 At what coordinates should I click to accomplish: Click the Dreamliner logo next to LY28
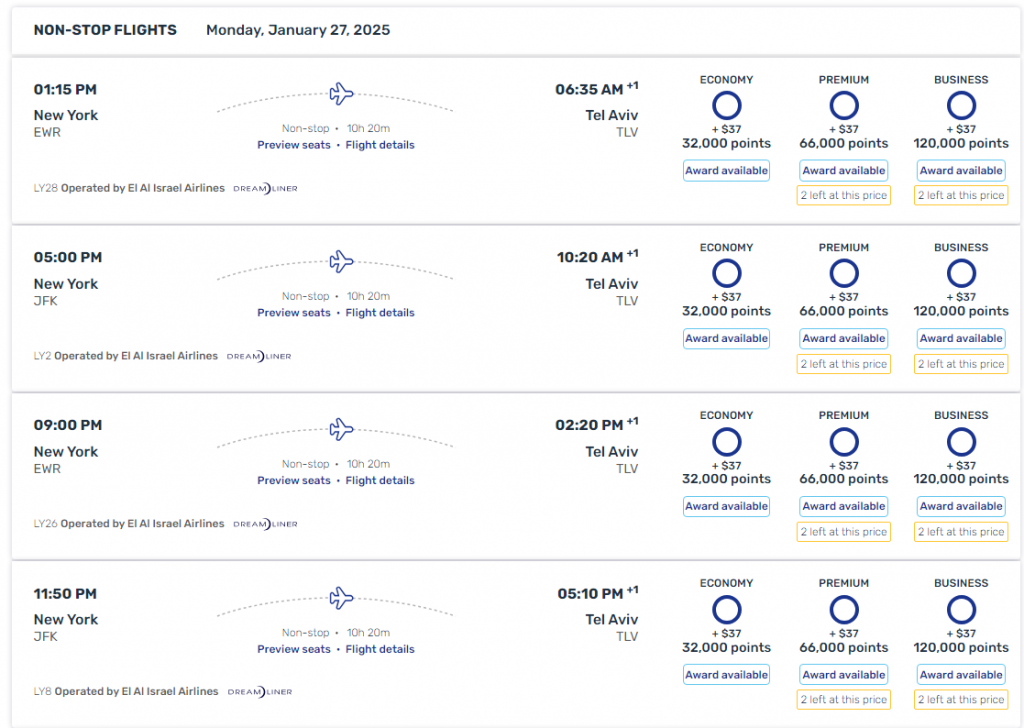(x=264, y=187)
